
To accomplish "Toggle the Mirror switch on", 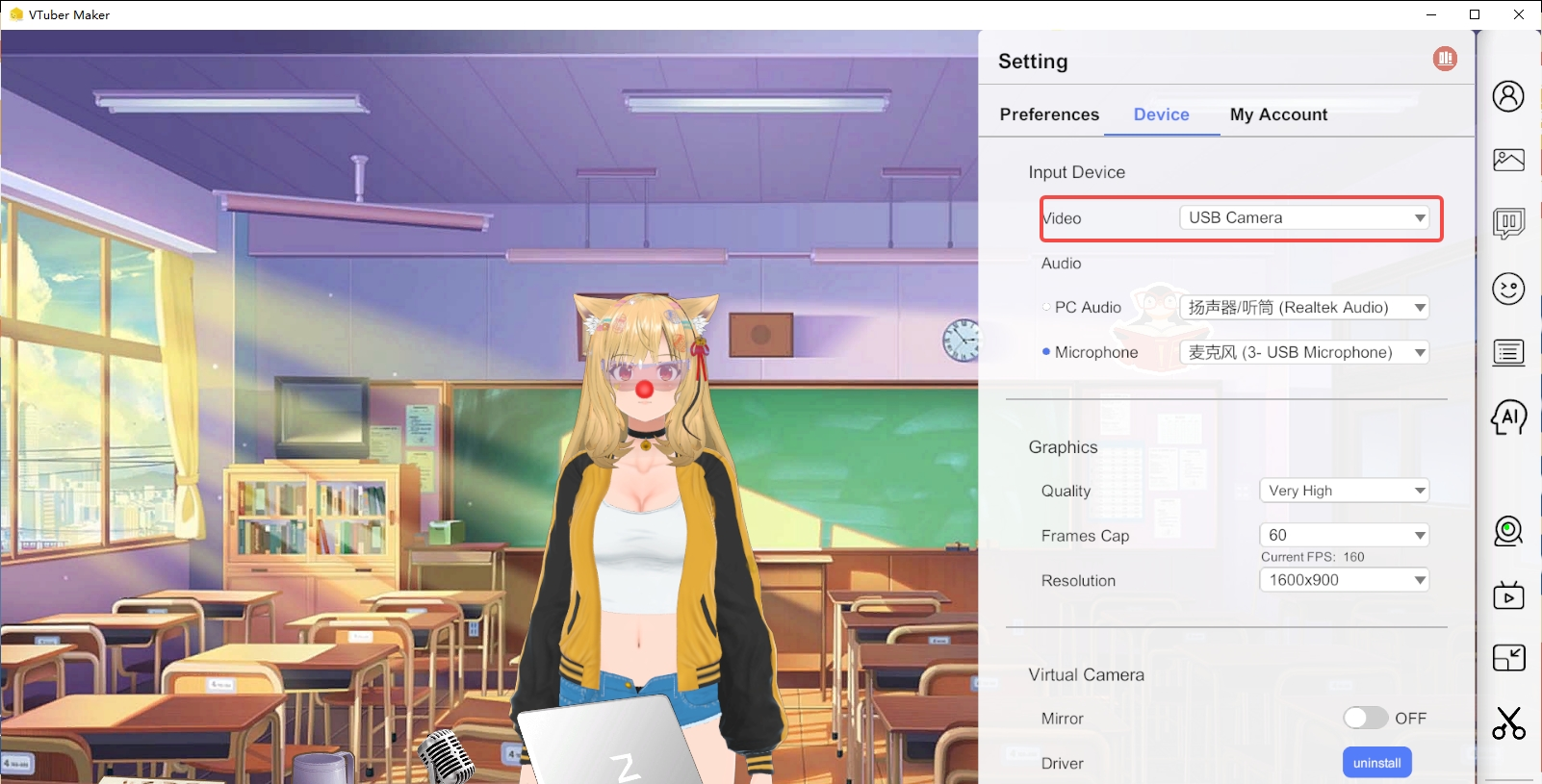I will click(x=1366, y=719).
